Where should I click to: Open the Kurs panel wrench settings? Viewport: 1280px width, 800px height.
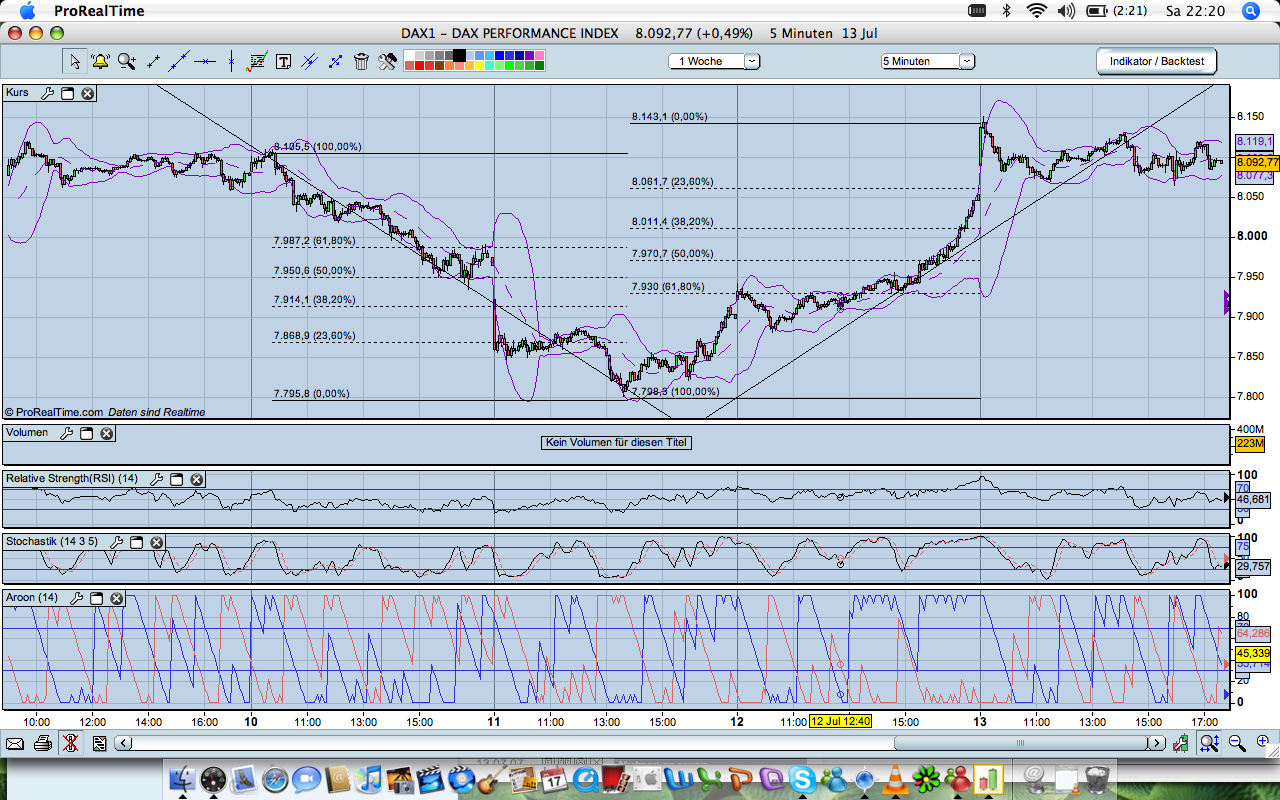[x=47, y=93]
